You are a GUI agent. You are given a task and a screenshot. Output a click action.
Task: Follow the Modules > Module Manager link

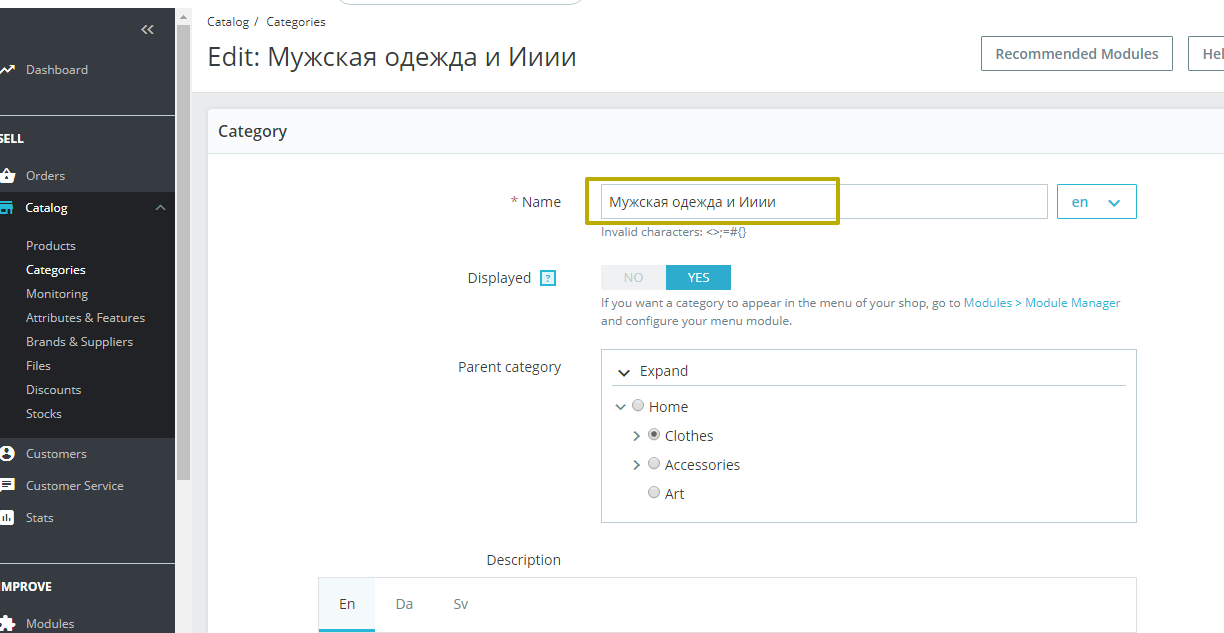pos(1042,303)
